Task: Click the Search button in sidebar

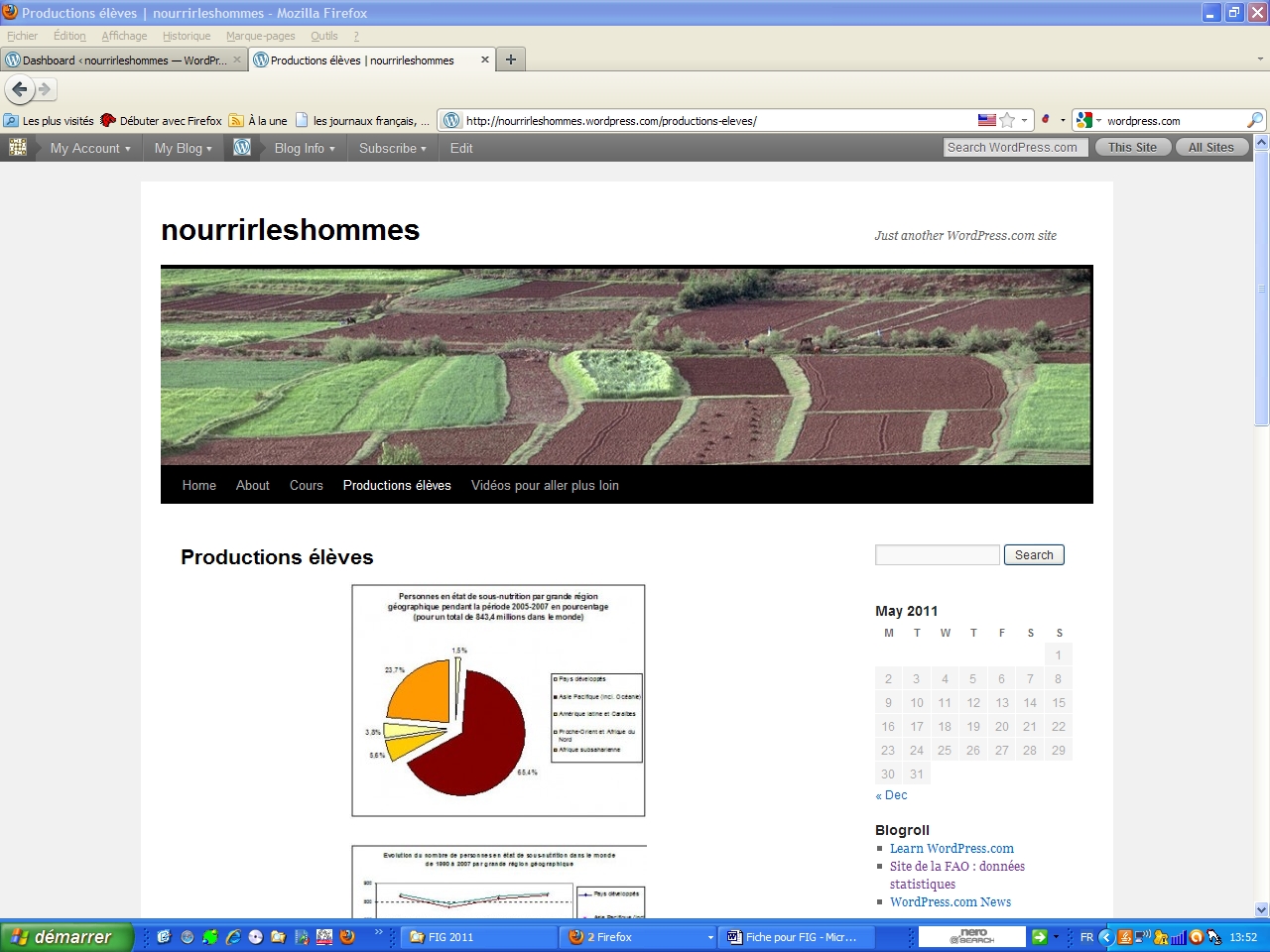Action: click(x=1033, y=555)
